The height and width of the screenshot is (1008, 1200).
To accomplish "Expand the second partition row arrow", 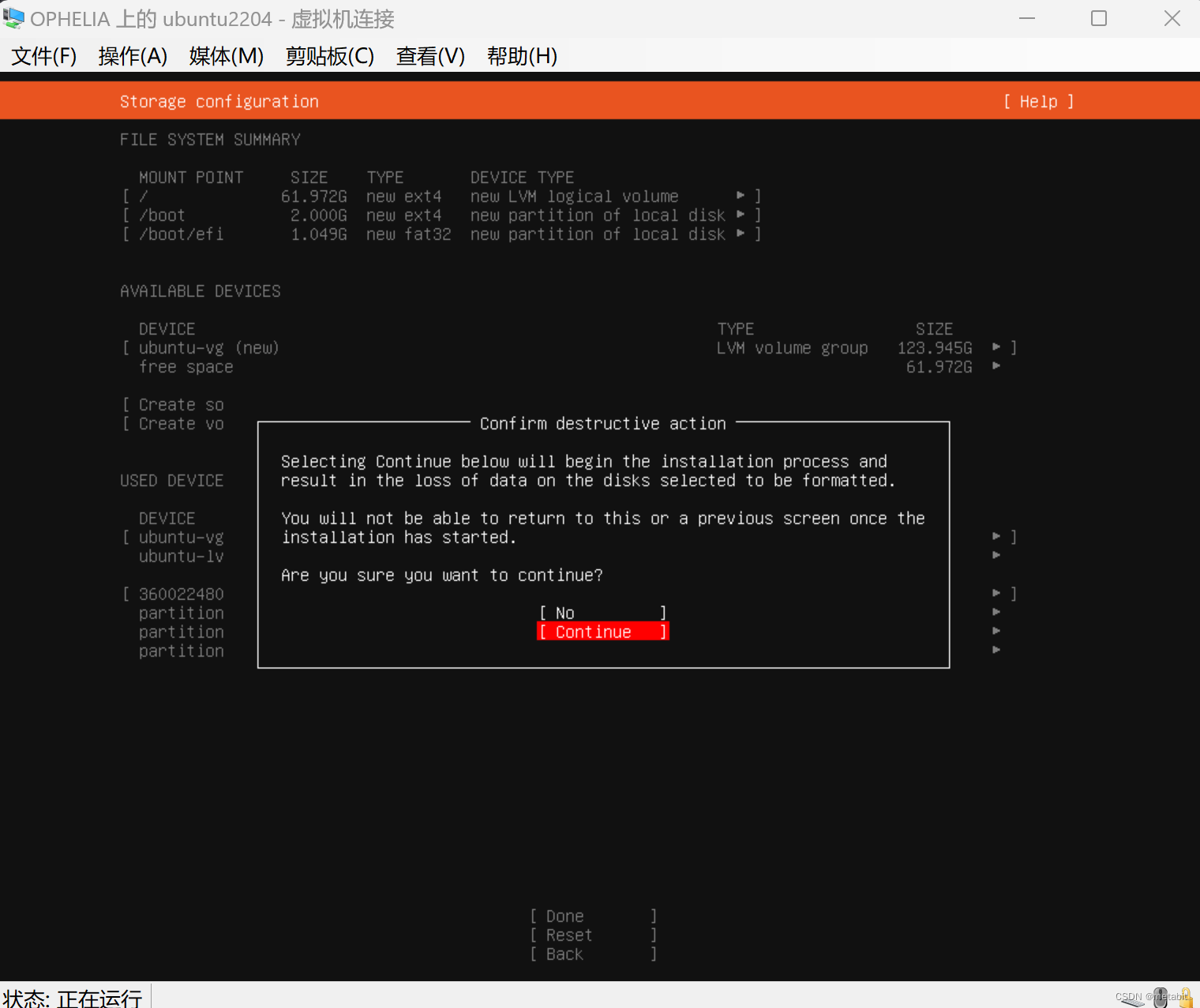I will click(x=996, y=631).
